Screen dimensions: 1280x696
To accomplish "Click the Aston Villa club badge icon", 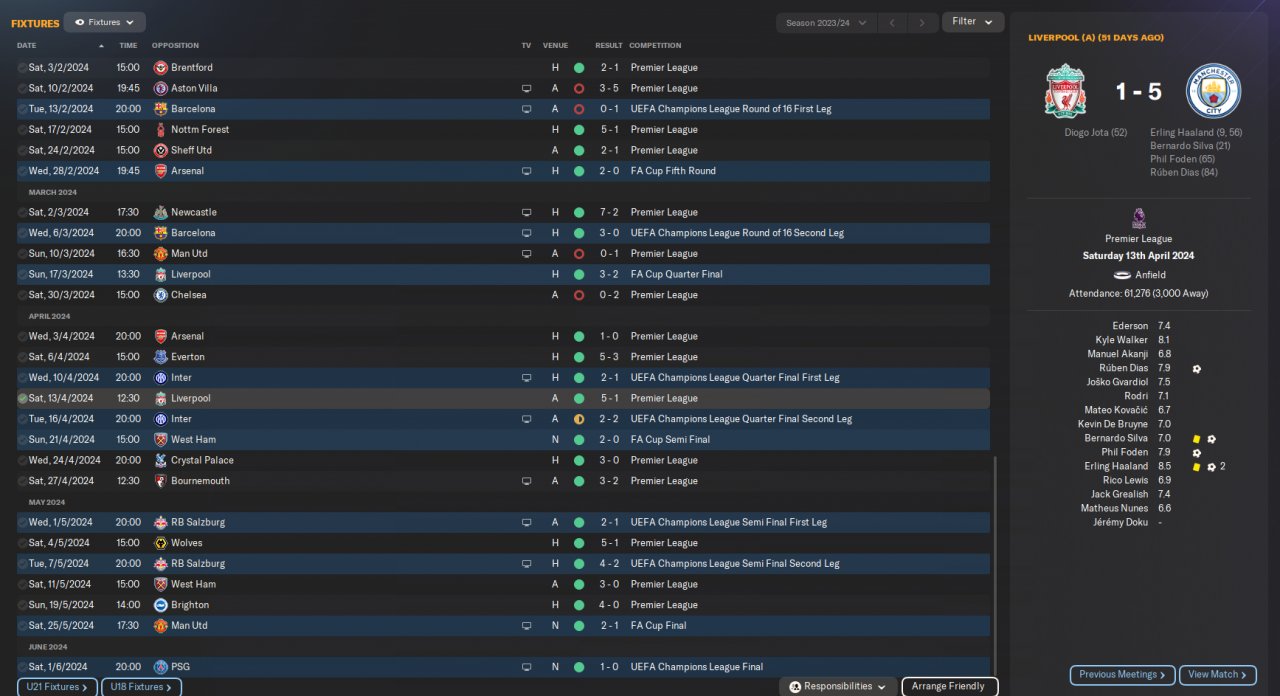I will tap(160, 88).
